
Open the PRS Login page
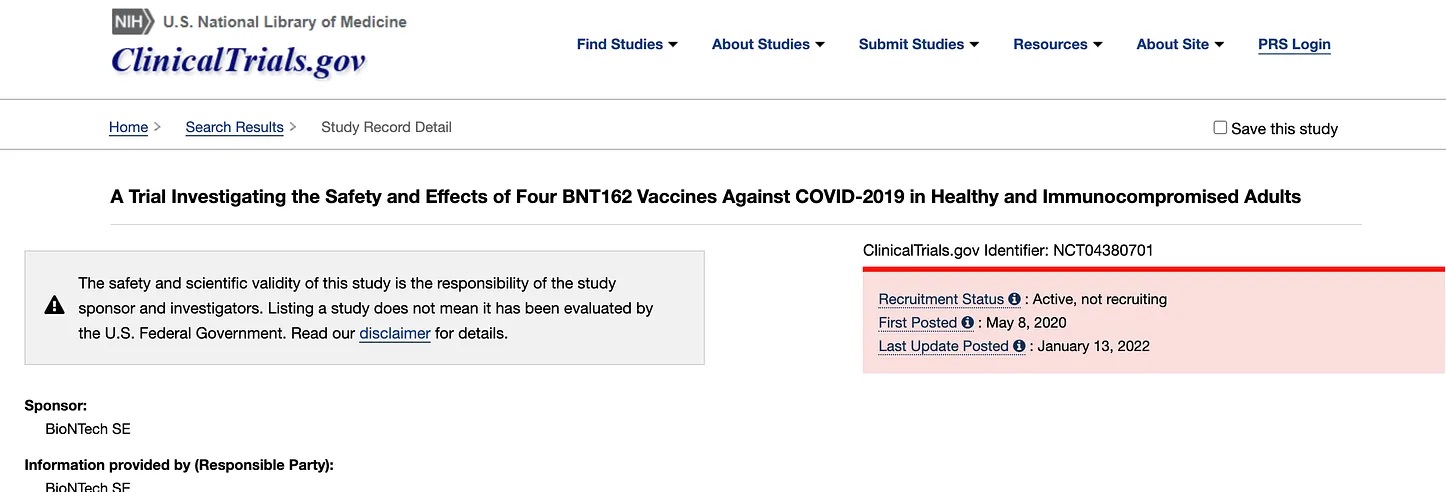[1294, 44]
